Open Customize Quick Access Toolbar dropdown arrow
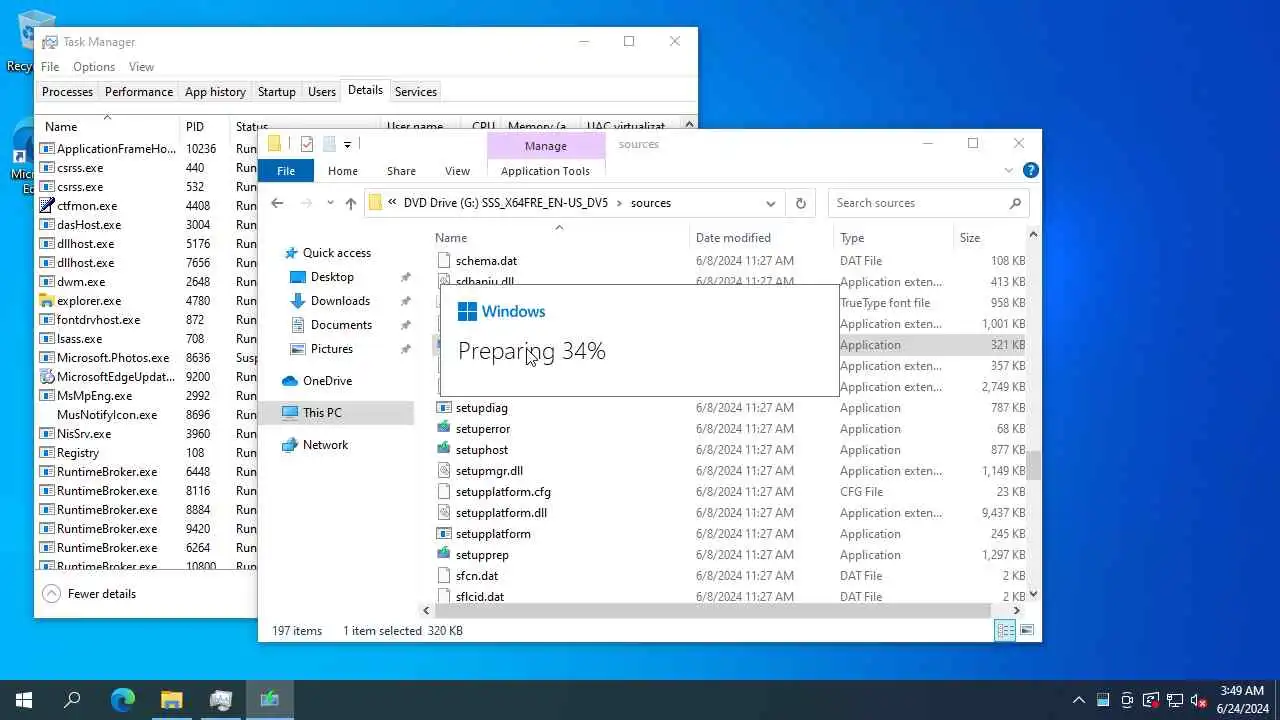This screenshot has width=1280, height=720. (347, 145)
